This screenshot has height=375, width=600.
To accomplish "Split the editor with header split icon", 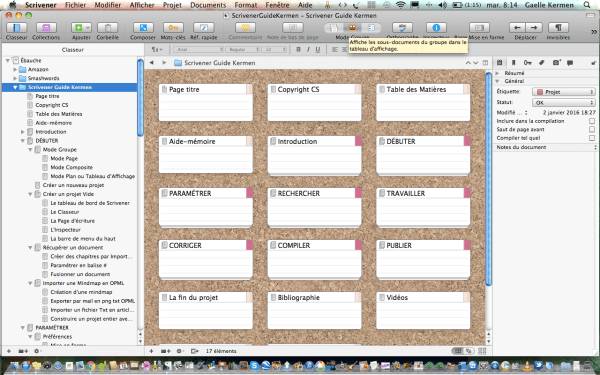I will tap(485, 63).
